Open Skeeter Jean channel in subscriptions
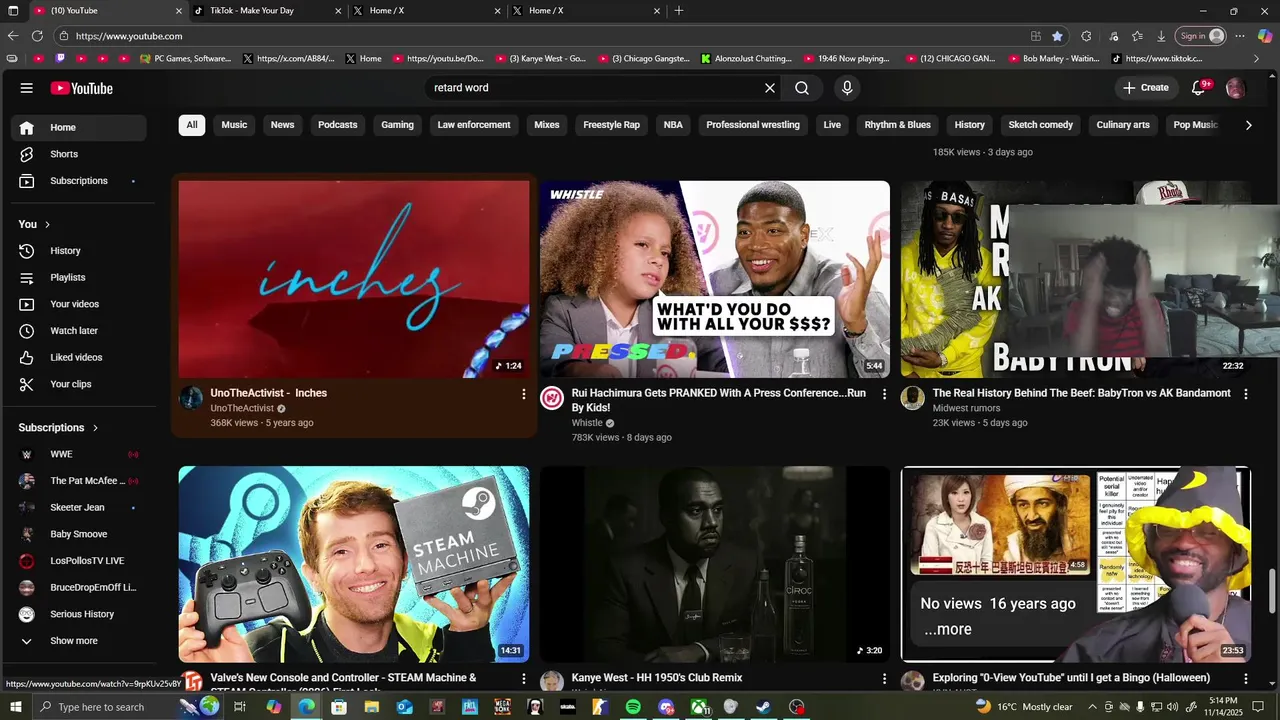Viewport: 1280px width, 720px height. point(78,508)
